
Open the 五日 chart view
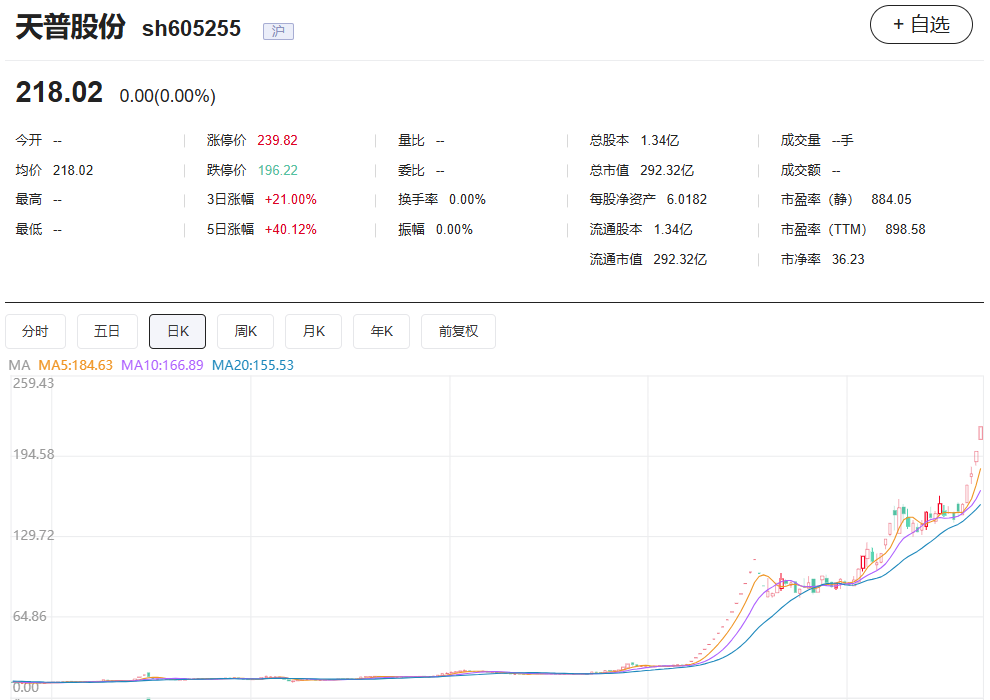(107, 331)
